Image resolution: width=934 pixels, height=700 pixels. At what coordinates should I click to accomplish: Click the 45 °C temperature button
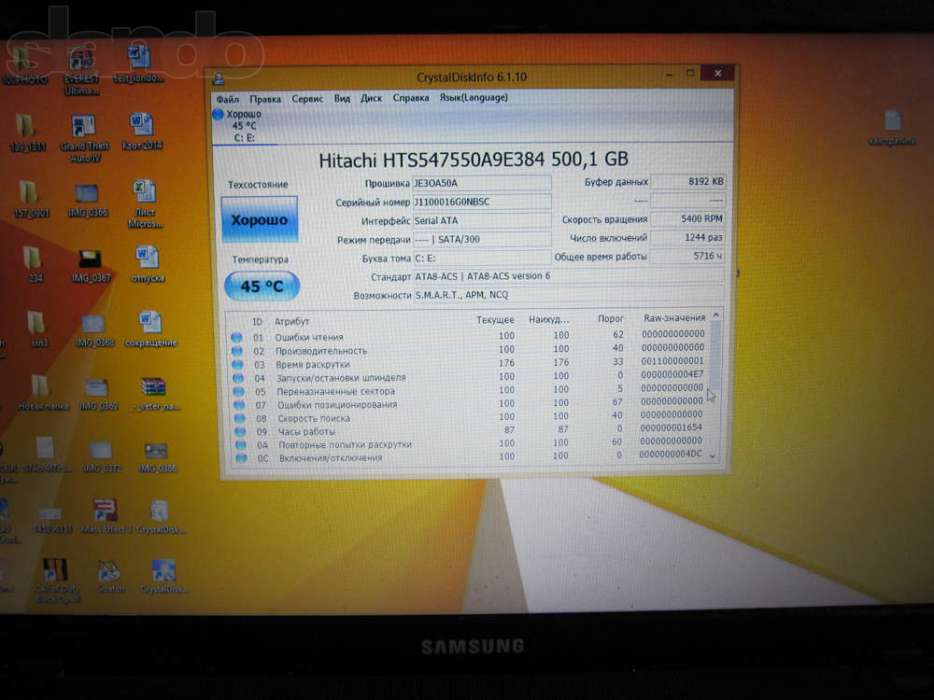coord(262,287)
